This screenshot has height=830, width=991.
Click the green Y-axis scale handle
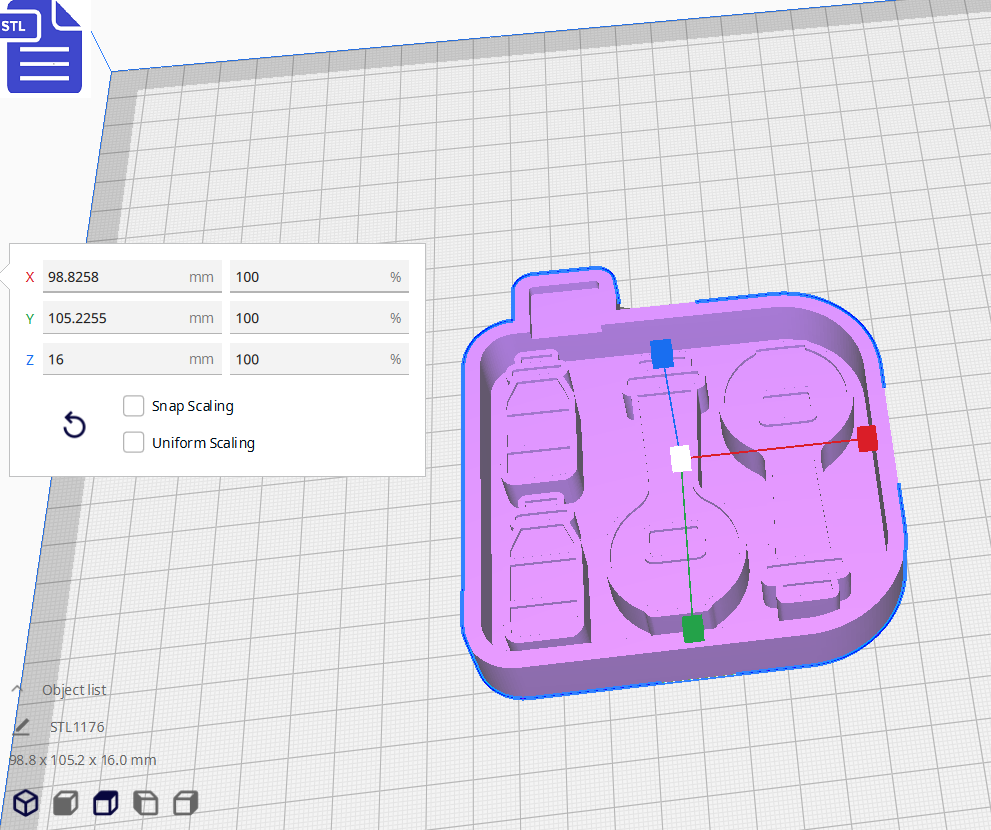691,628
